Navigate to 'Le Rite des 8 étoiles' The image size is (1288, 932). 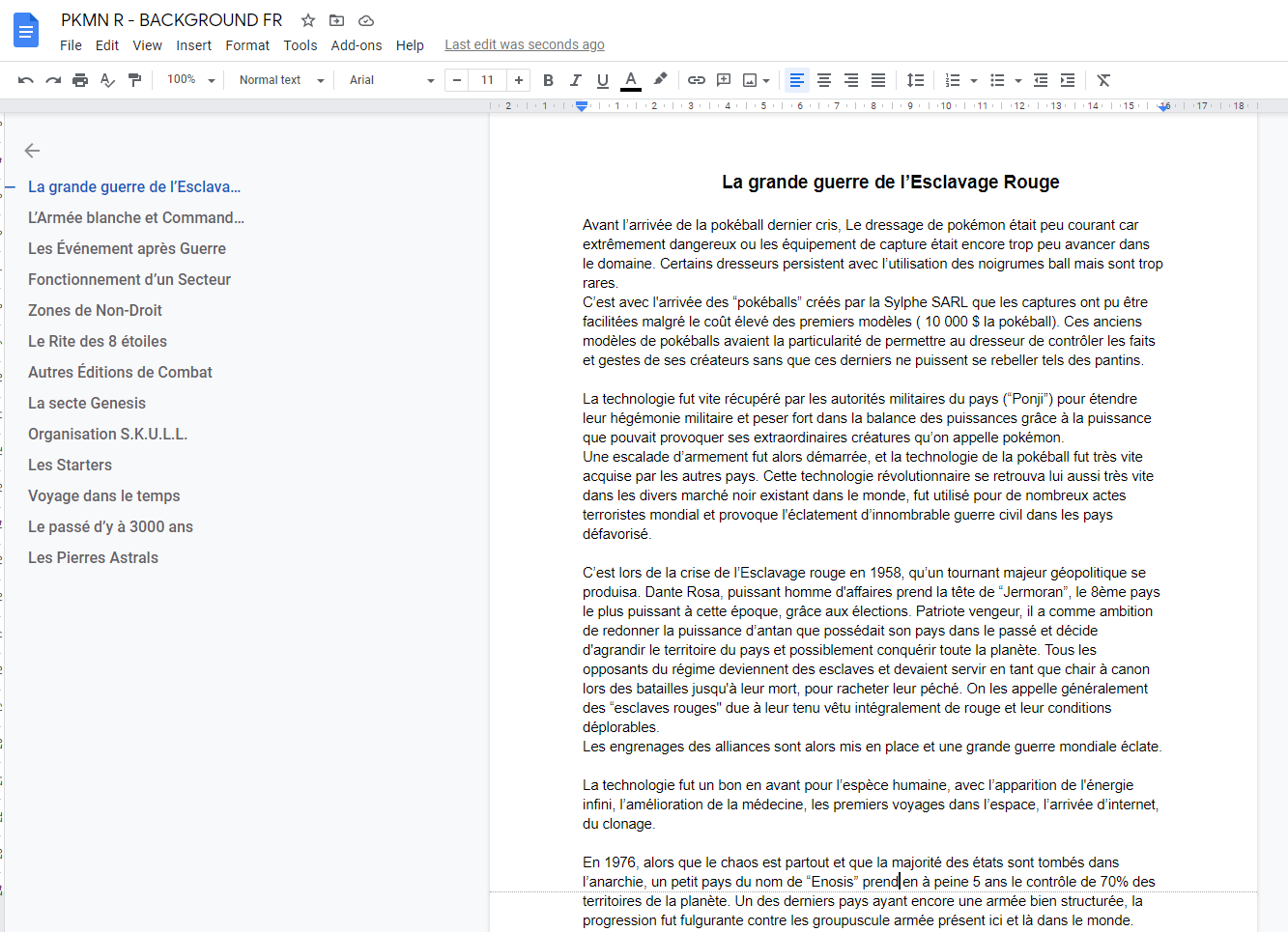click(98, 341)
